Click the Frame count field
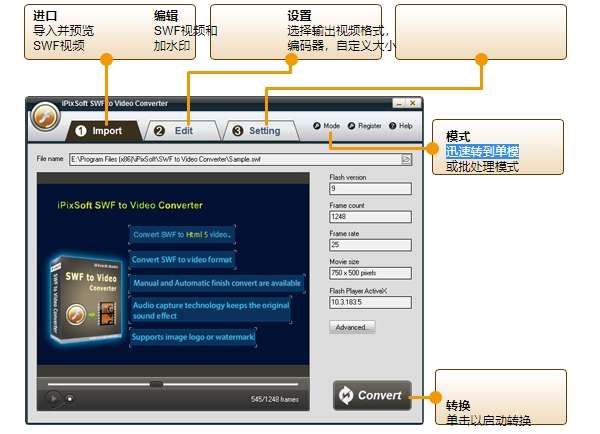 click(370, 217)
